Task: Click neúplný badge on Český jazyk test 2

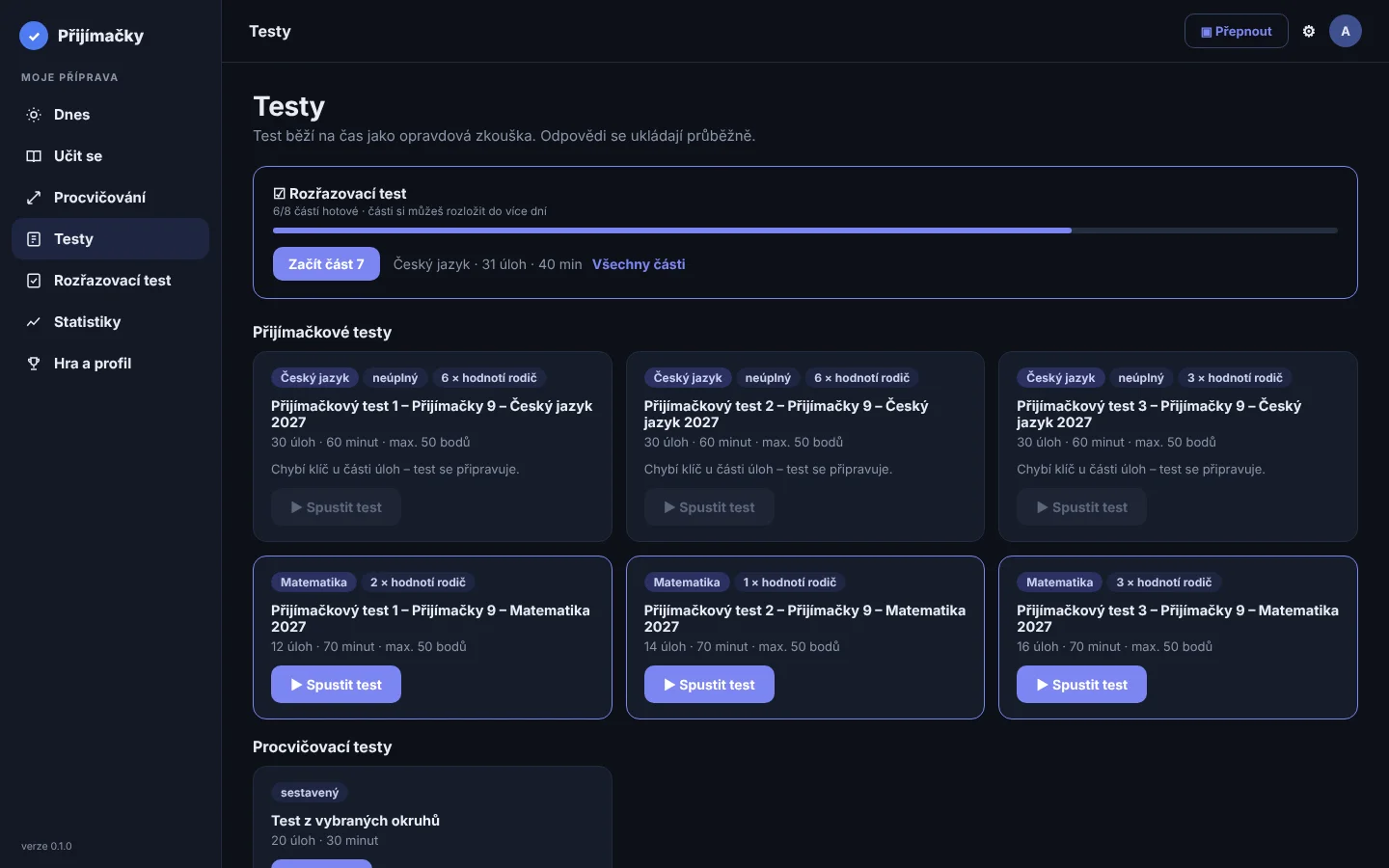Action: tap(768, 378)
